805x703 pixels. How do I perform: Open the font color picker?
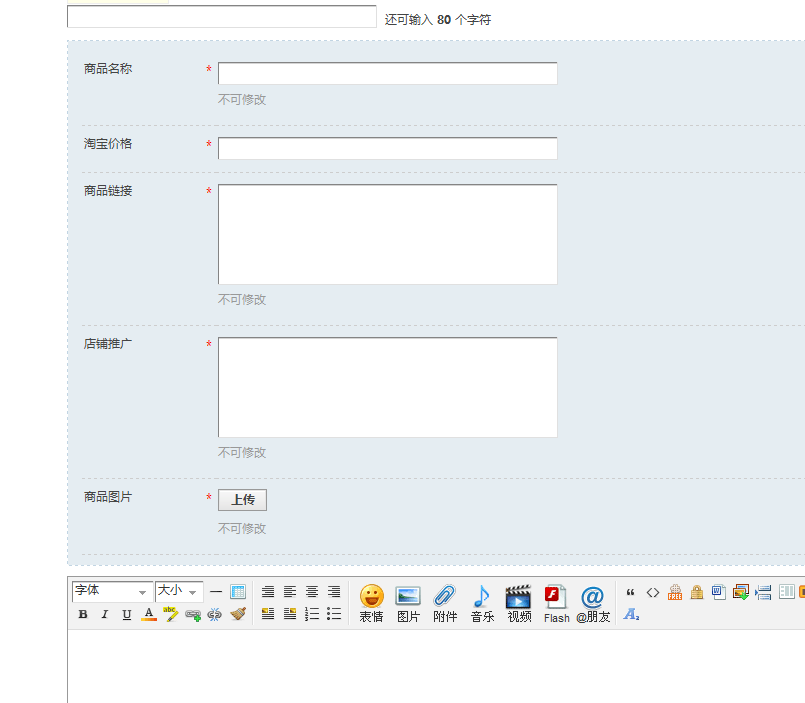tap(149, 614)
